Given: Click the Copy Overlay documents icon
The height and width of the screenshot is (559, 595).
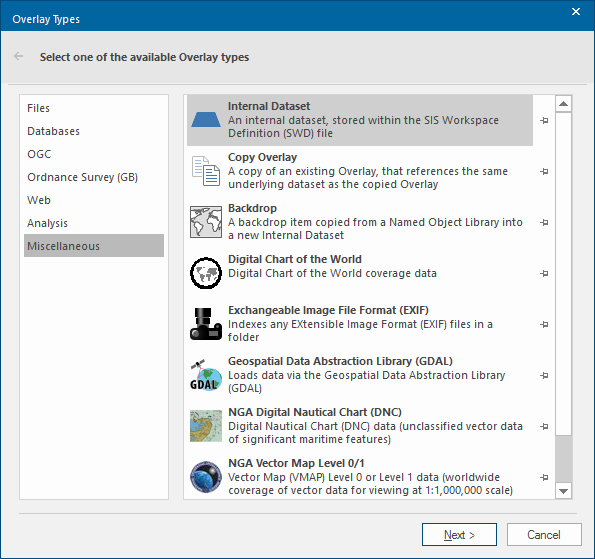Looking at the screenshot, I should click(206, 171).
